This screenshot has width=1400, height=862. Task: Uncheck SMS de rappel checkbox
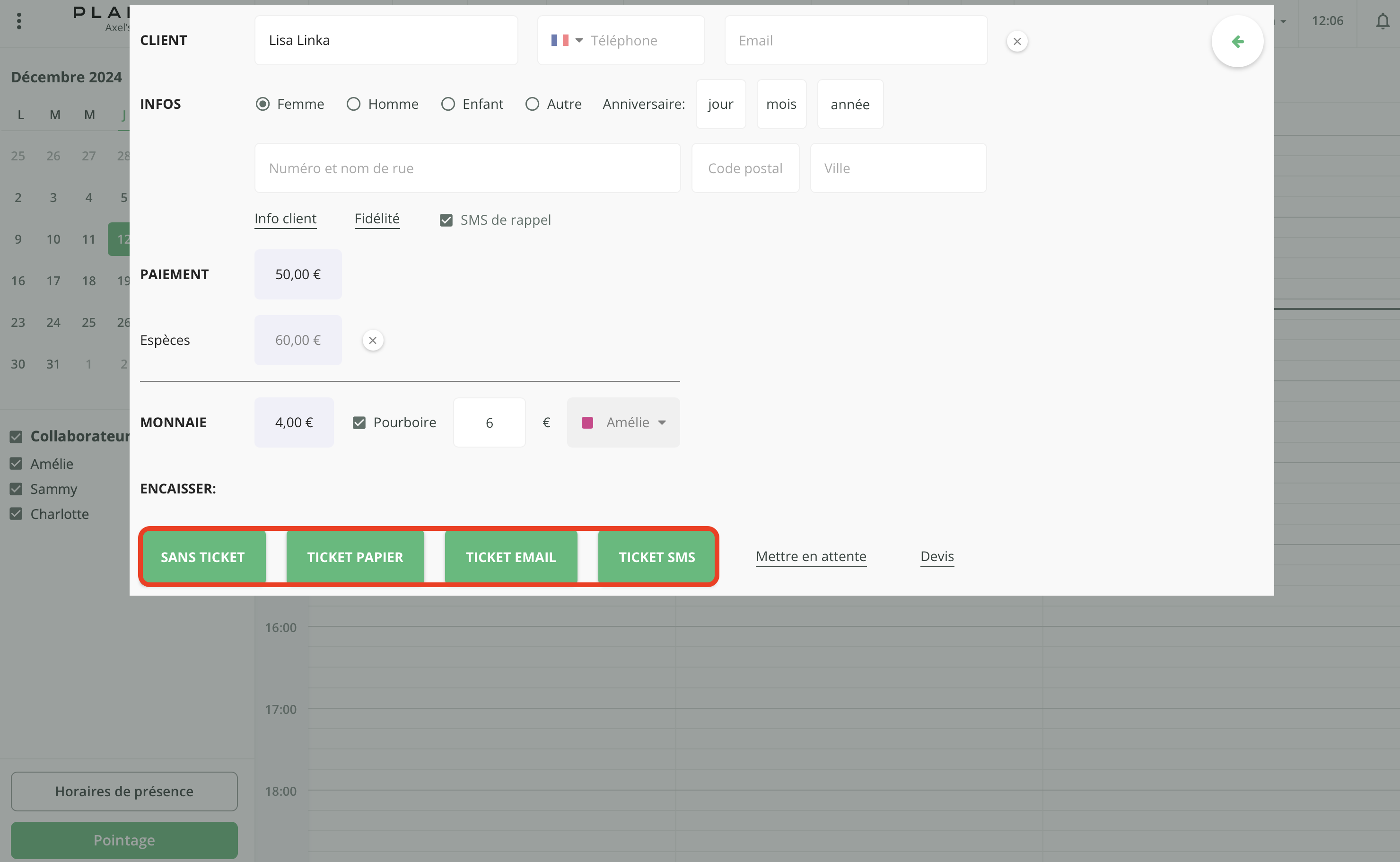tap(446, 220)
